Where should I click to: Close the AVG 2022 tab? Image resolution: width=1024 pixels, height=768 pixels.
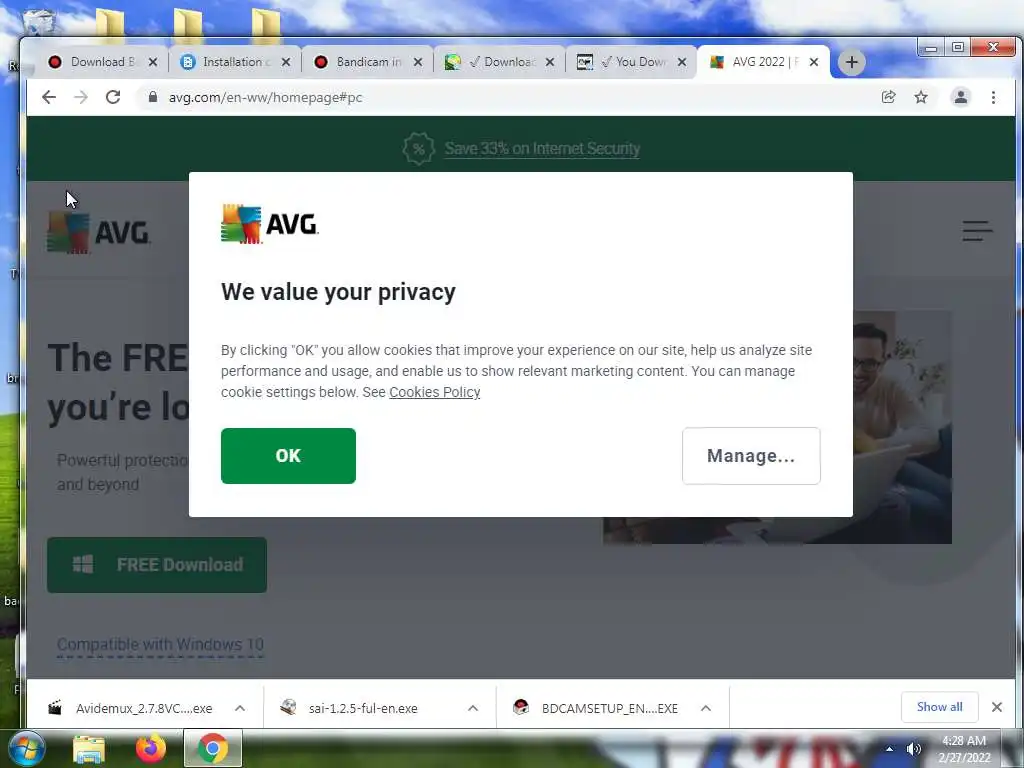pos(814,62)
